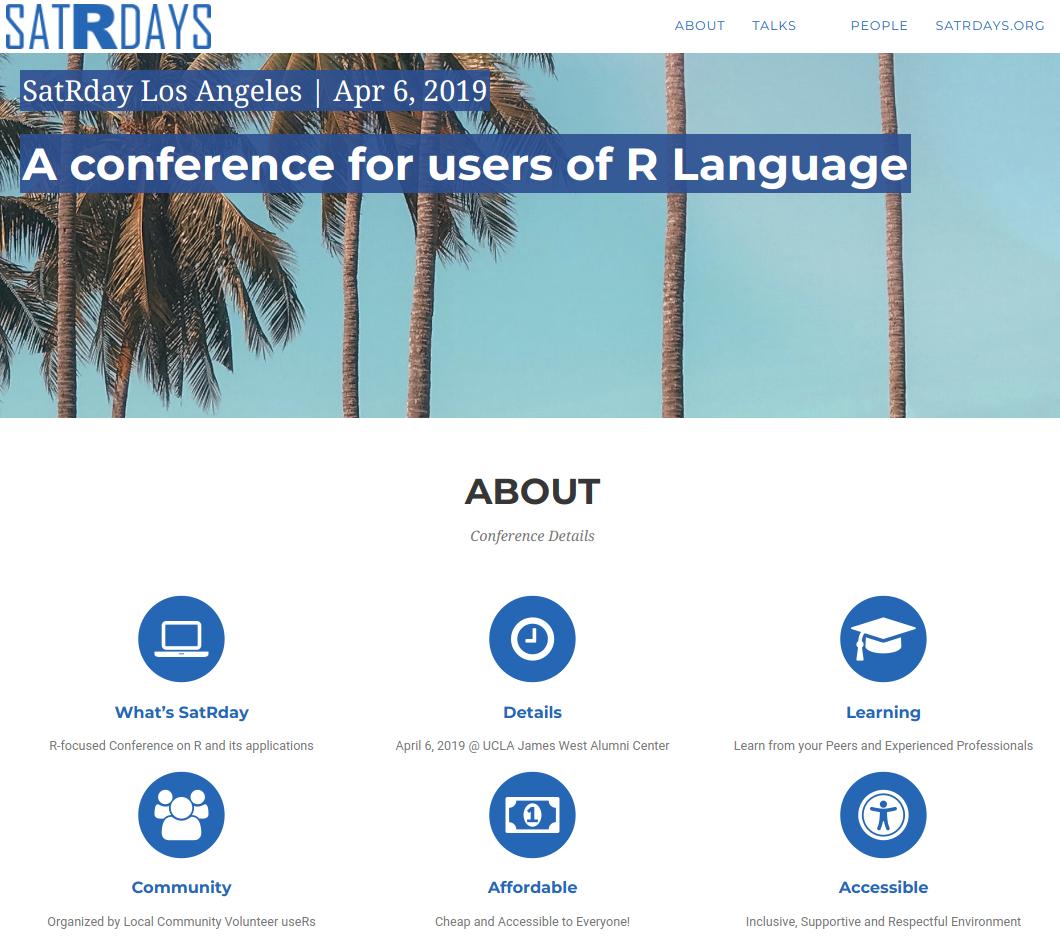The image size is (1060, 938).
Task: Click 'A conference for users of R Language' headline
Action: pyautogui.click(x=465, y=164)
